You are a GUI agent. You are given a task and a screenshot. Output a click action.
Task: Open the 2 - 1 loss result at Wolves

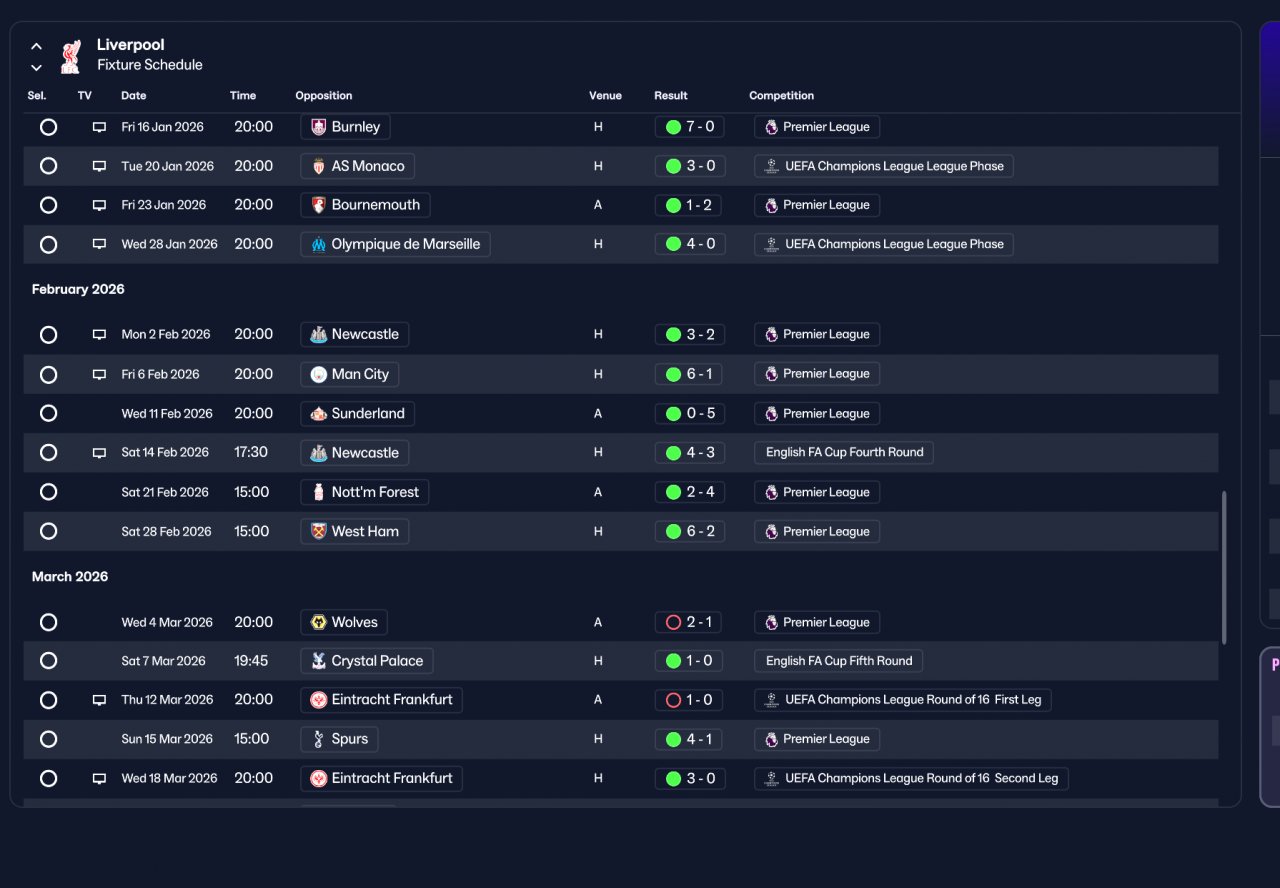coord(690,622)
